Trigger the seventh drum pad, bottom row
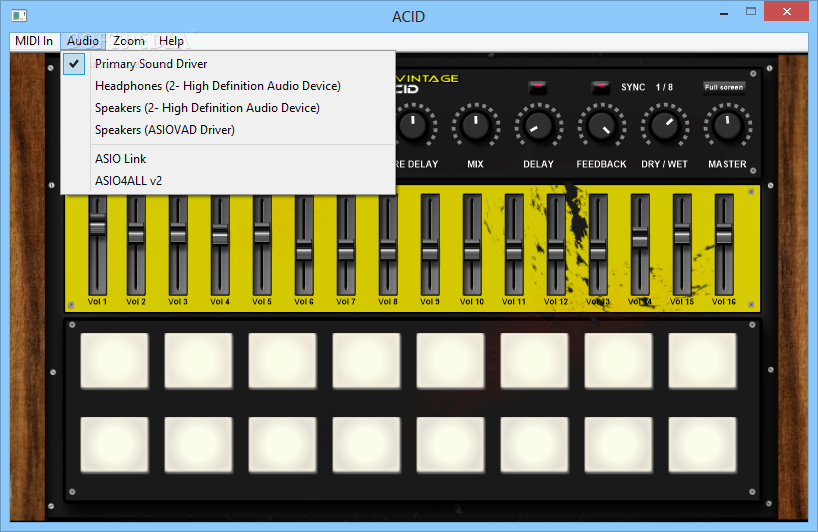 coord(619,445)
